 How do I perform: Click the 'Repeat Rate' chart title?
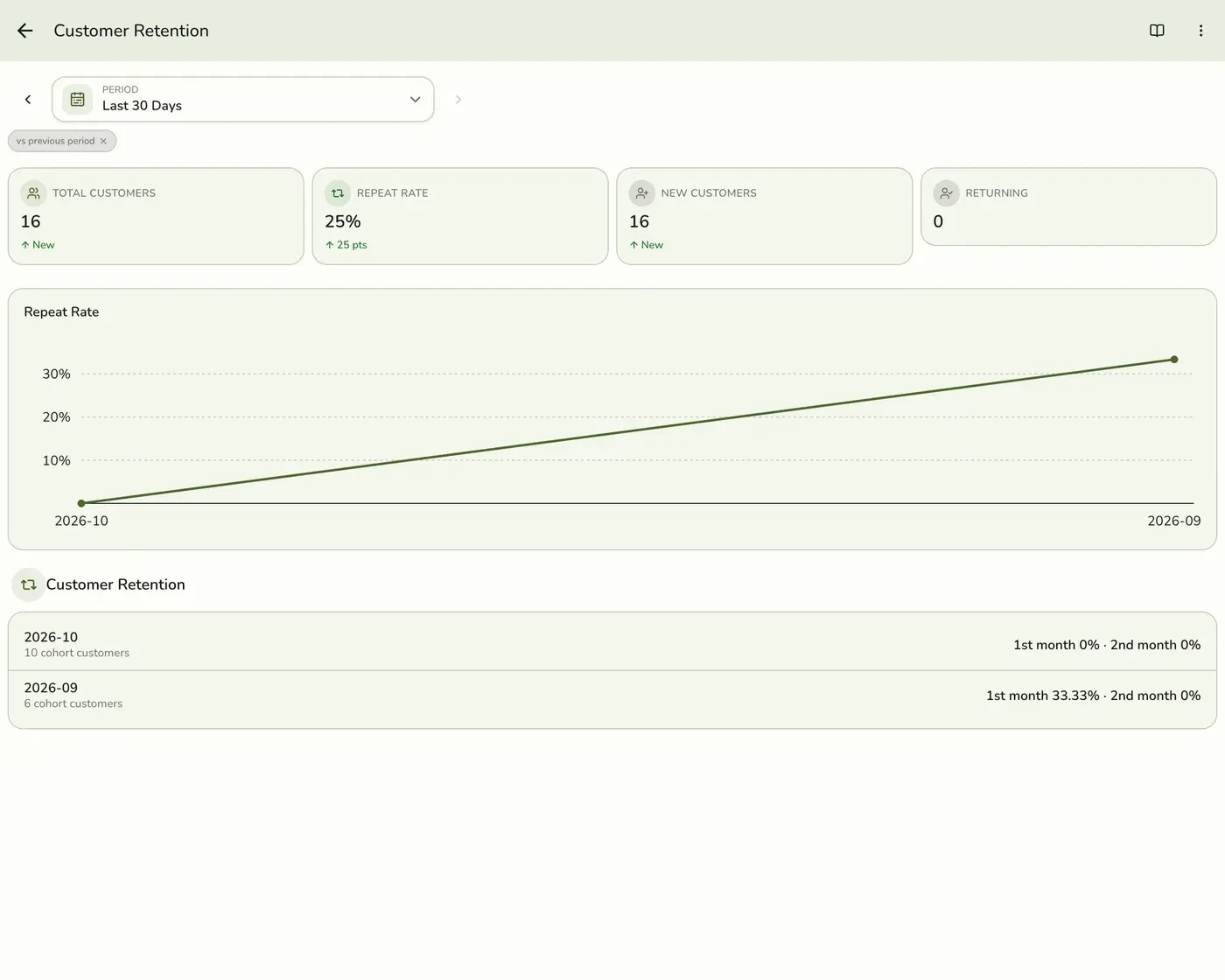(61, 312)
